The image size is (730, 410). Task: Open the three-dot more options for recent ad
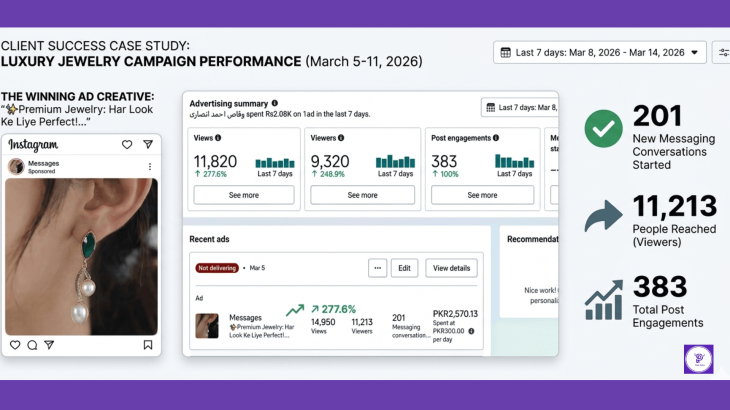coord(377,268)
